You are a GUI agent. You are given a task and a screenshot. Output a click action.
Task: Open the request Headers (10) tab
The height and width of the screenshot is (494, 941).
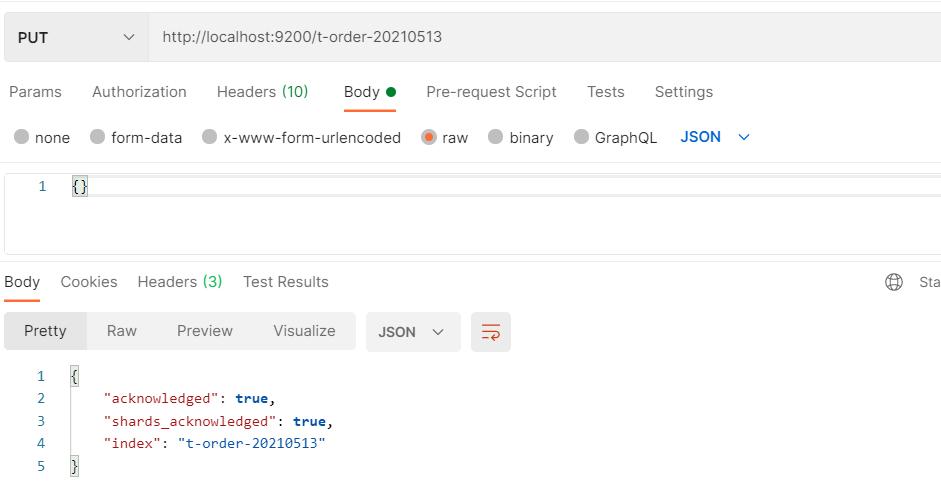tap(262, 92)
